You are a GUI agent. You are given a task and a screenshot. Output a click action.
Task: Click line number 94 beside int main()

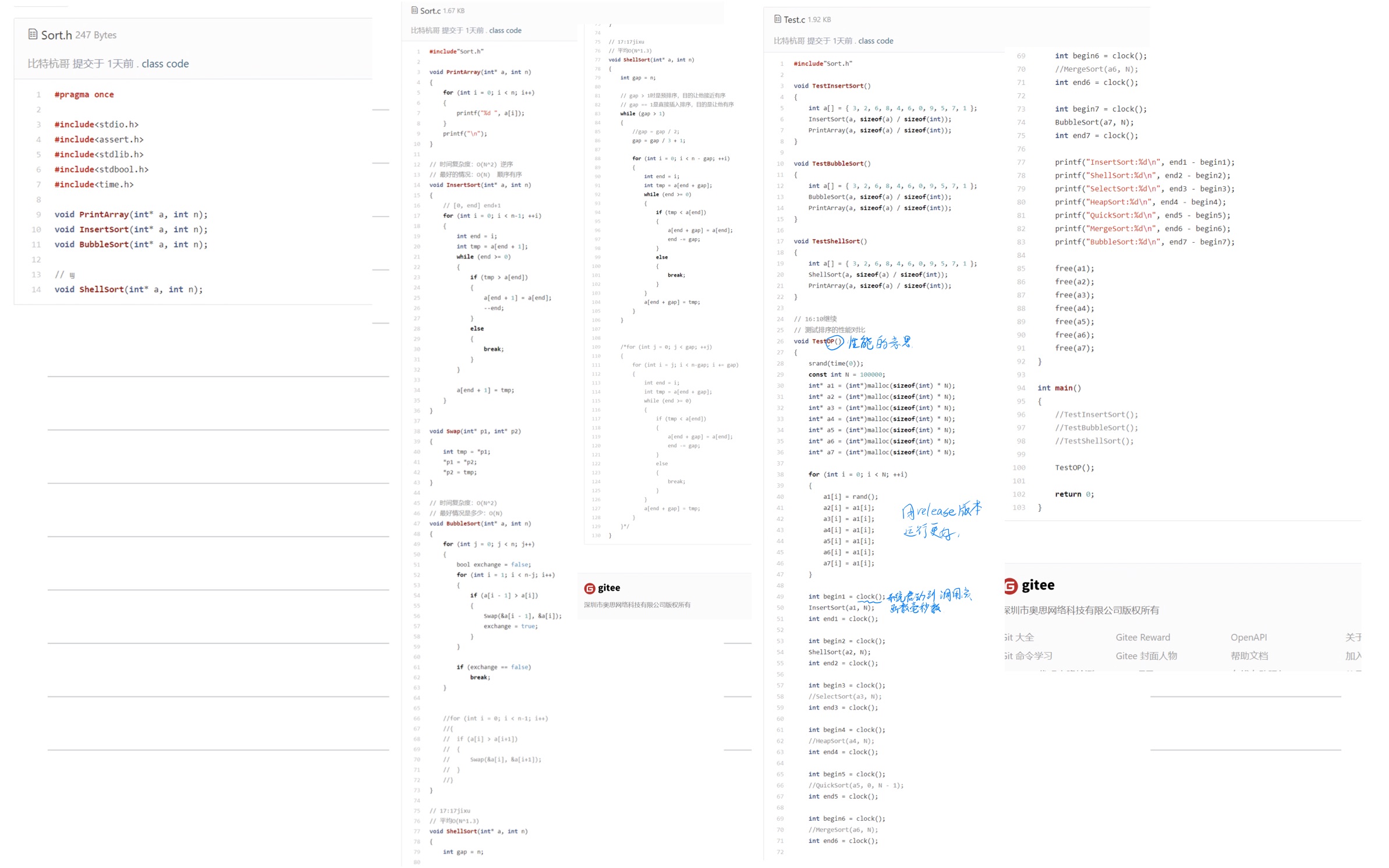point(1021,388)
